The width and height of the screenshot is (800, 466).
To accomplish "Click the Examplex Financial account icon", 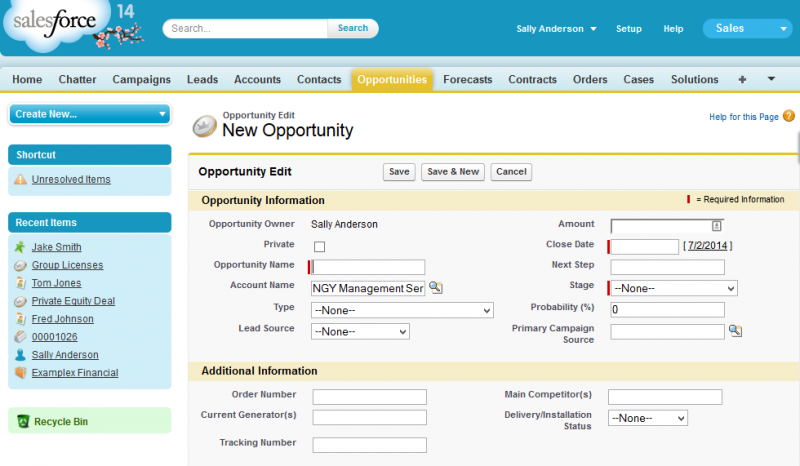I will 20,373.
